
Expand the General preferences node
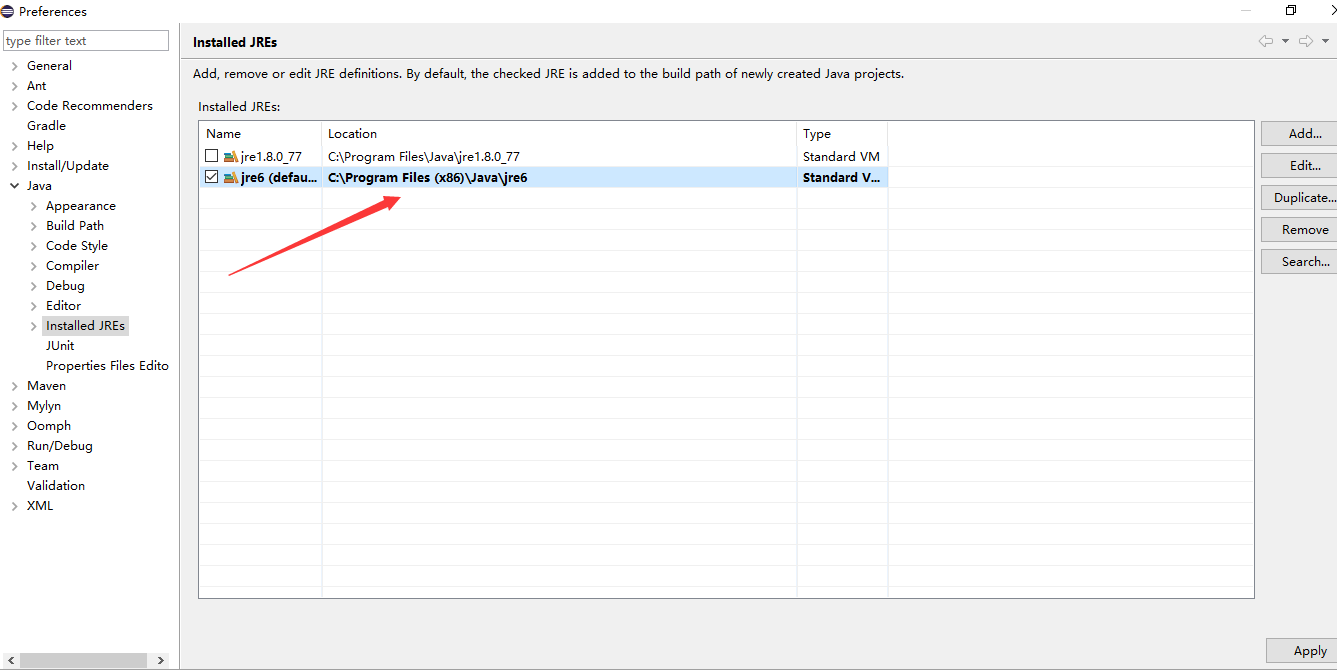pyautogui.click(x=14, y=66)
